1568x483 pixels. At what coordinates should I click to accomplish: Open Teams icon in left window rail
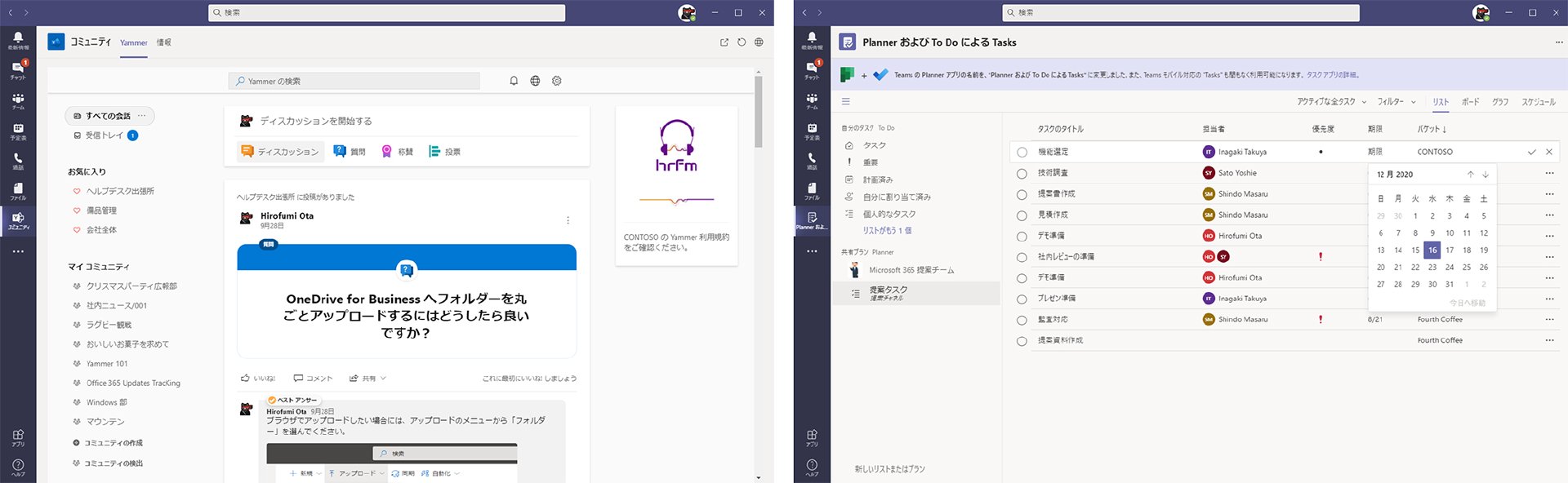tap(18, 101)
